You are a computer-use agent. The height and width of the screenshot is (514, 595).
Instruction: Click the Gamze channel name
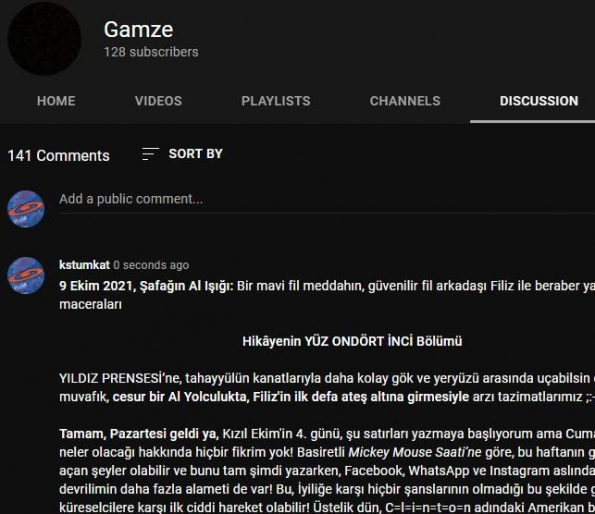[139, 30]
